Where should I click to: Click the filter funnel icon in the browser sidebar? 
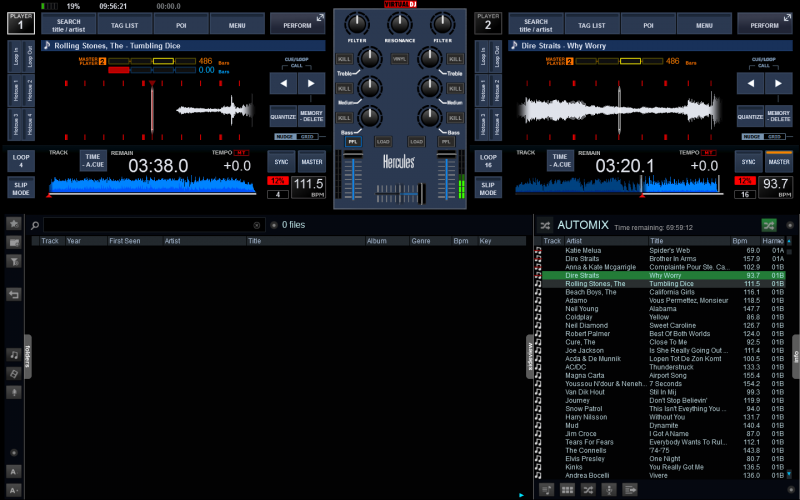tap(14, 262)
